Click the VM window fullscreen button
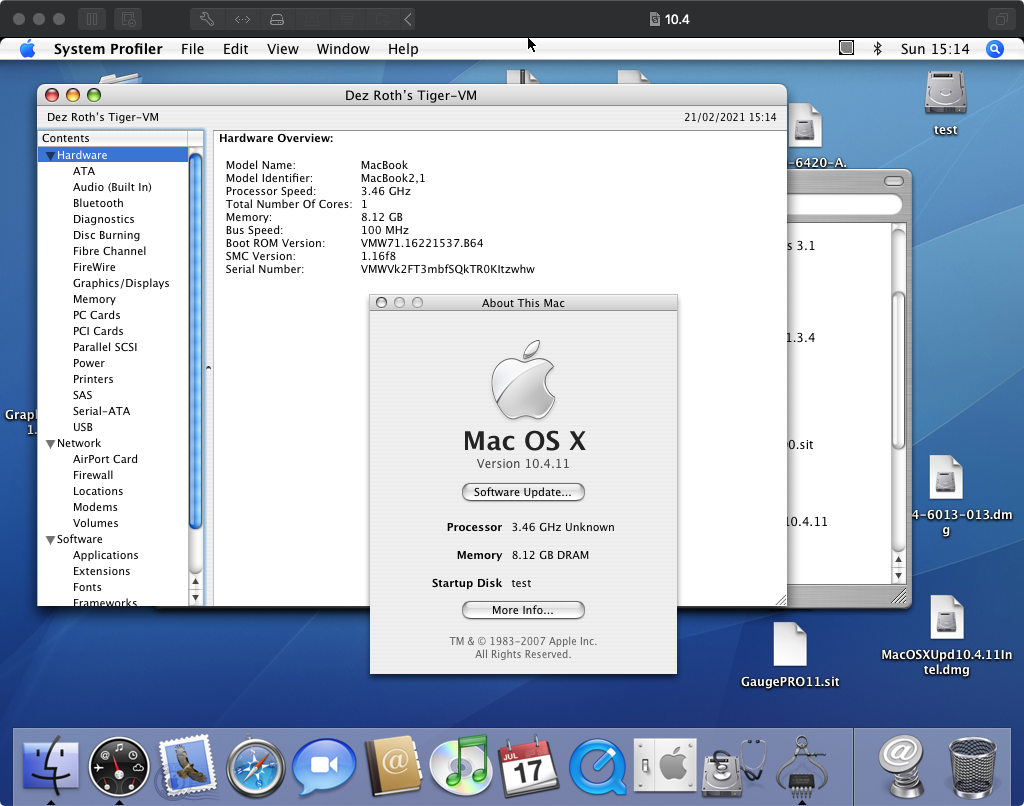 (x=1001, y=19)
